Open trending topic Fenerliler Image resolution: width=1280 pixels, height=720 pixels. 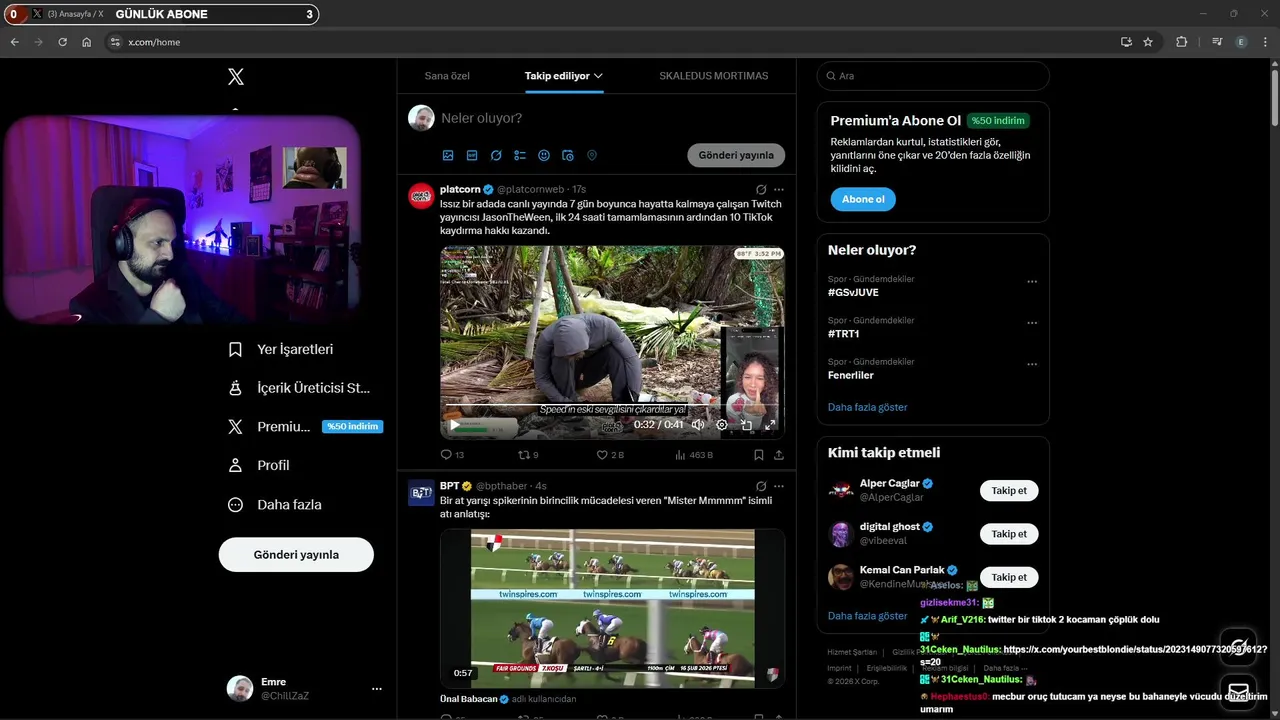click(851, 375)
